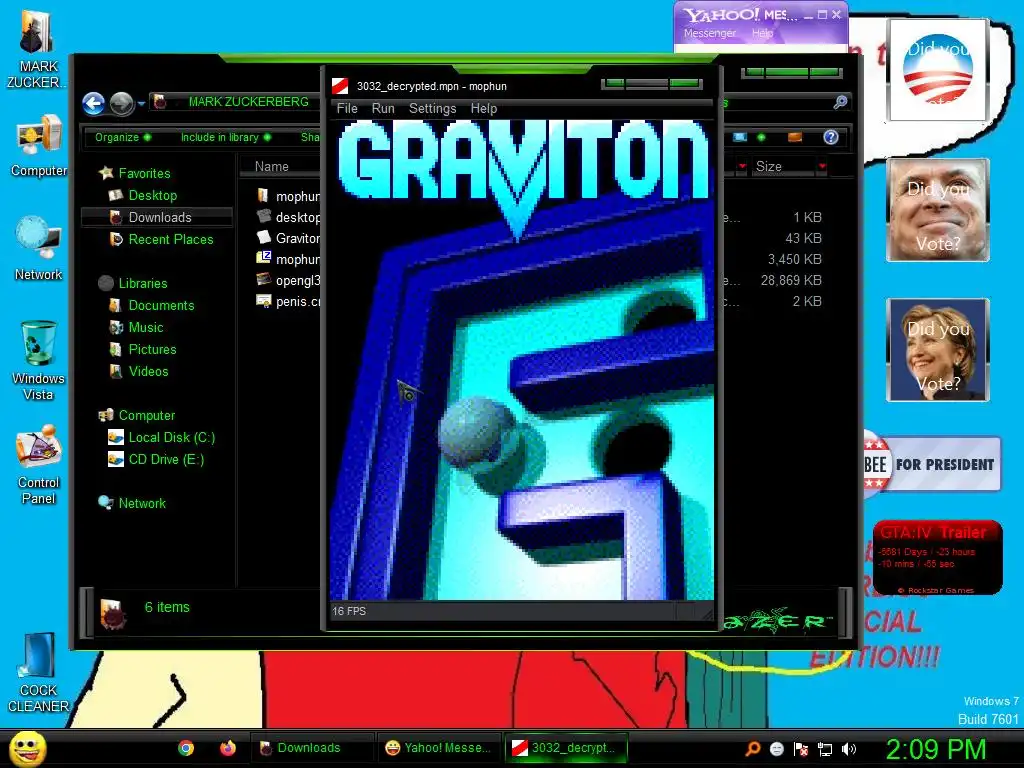Open the Run menu in mophun
The width and height of the screenshot is (1024, 768).
[x=383, y=108]
